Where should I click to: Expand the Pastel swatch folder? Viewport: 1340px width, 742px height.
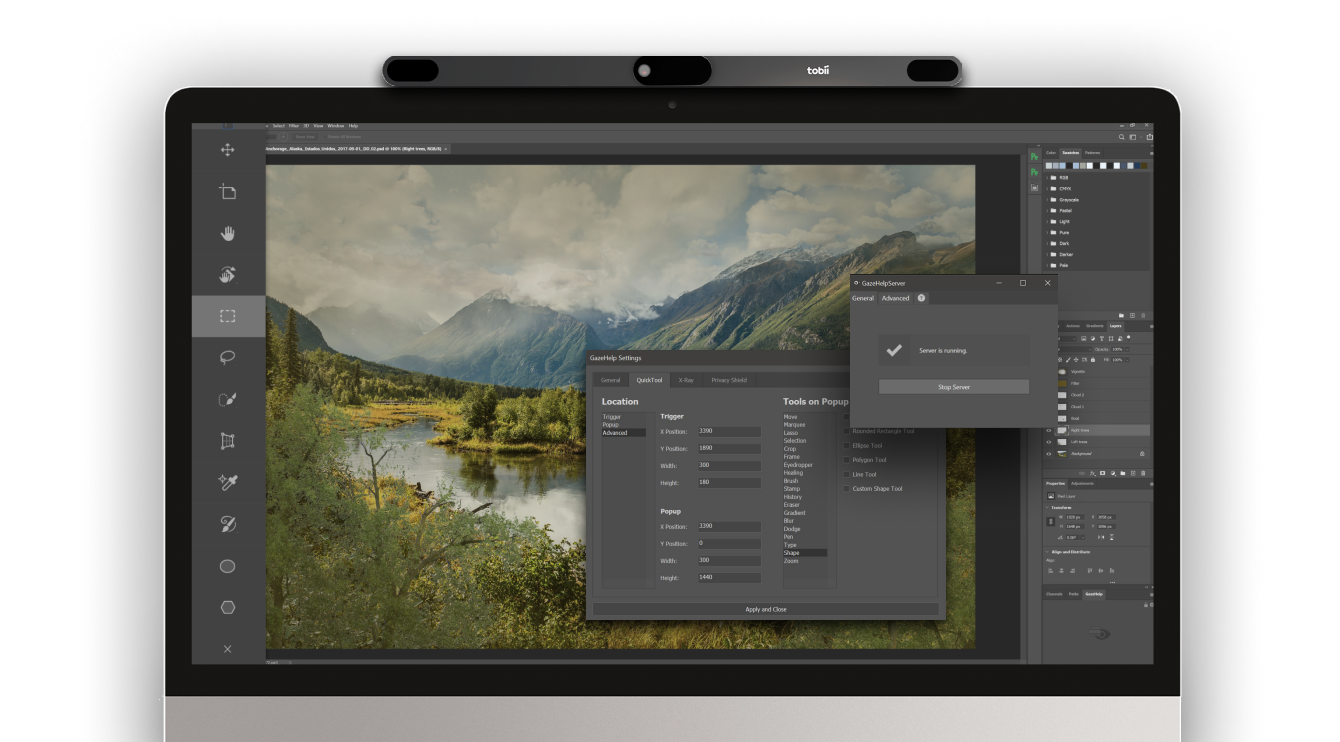[1047, 211]
